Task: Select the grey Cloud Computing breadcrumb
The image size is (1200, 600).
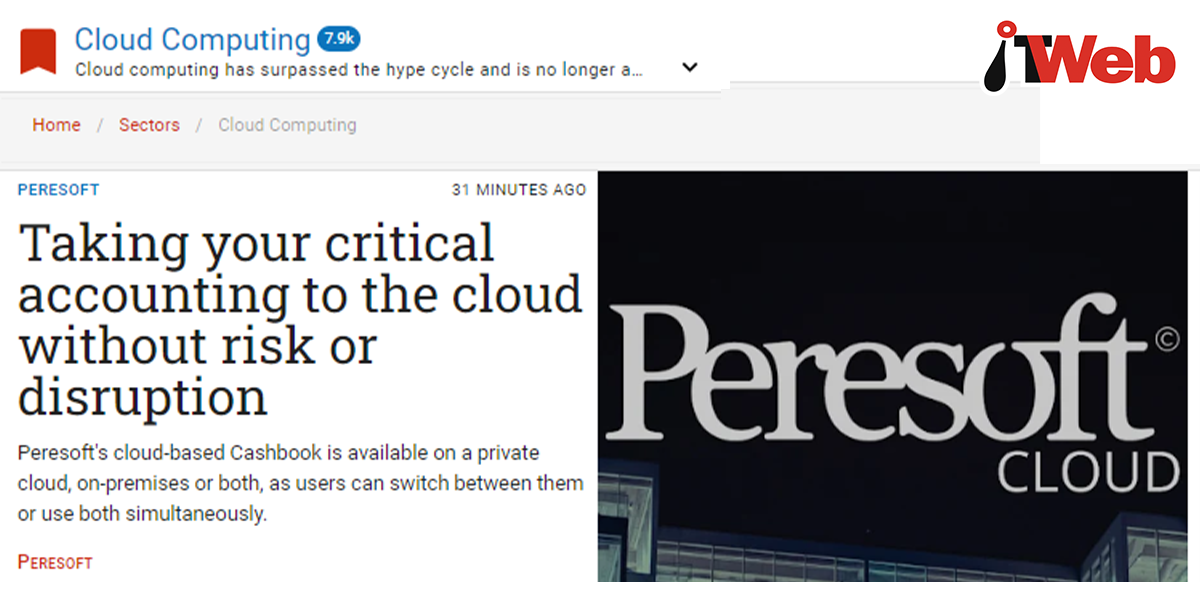Action: point(287,125)
